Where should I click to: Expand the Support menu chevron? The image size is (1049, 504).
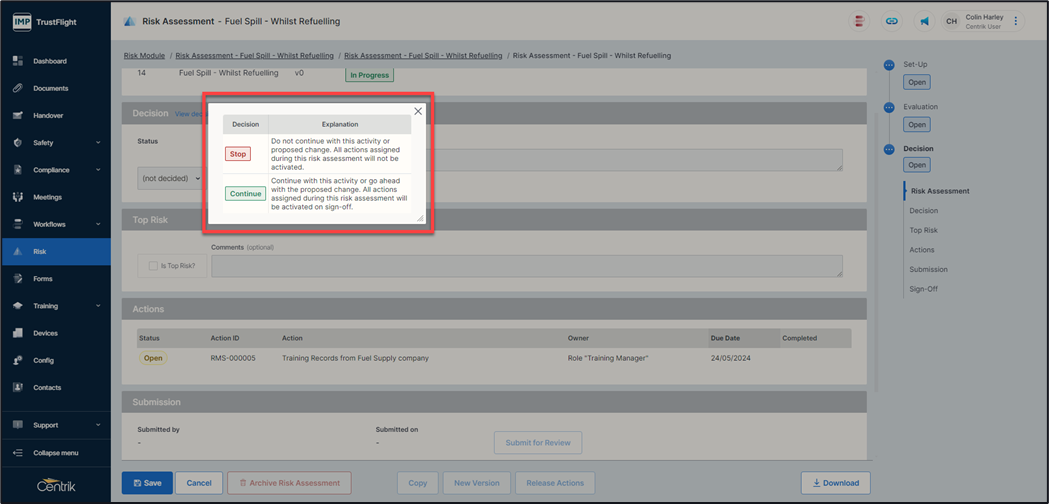[98, 425]
